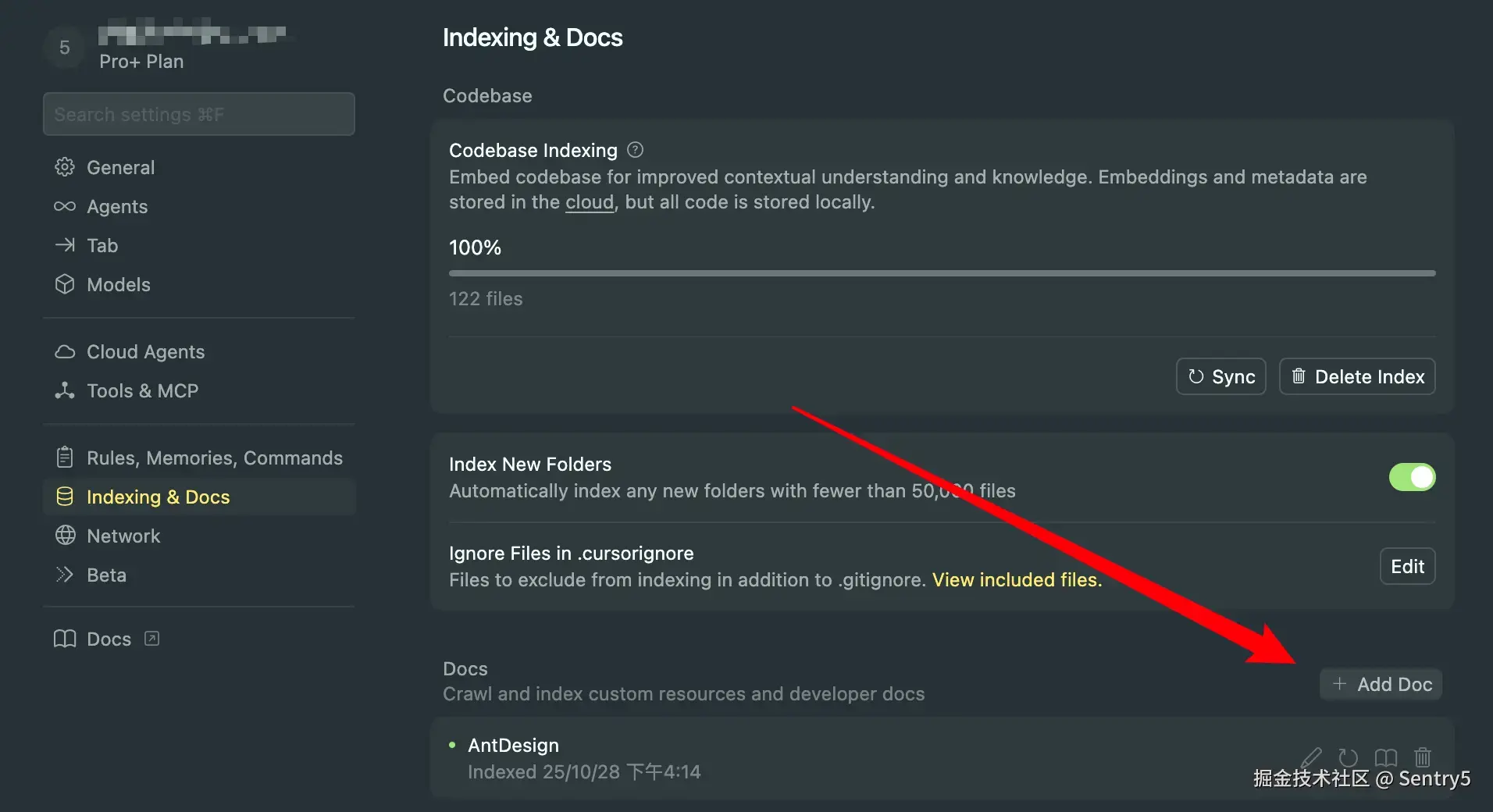Open the General settings section
The height and width of the screenshot is (812, 1493).
pyautogui.click(x=120, y=168)
